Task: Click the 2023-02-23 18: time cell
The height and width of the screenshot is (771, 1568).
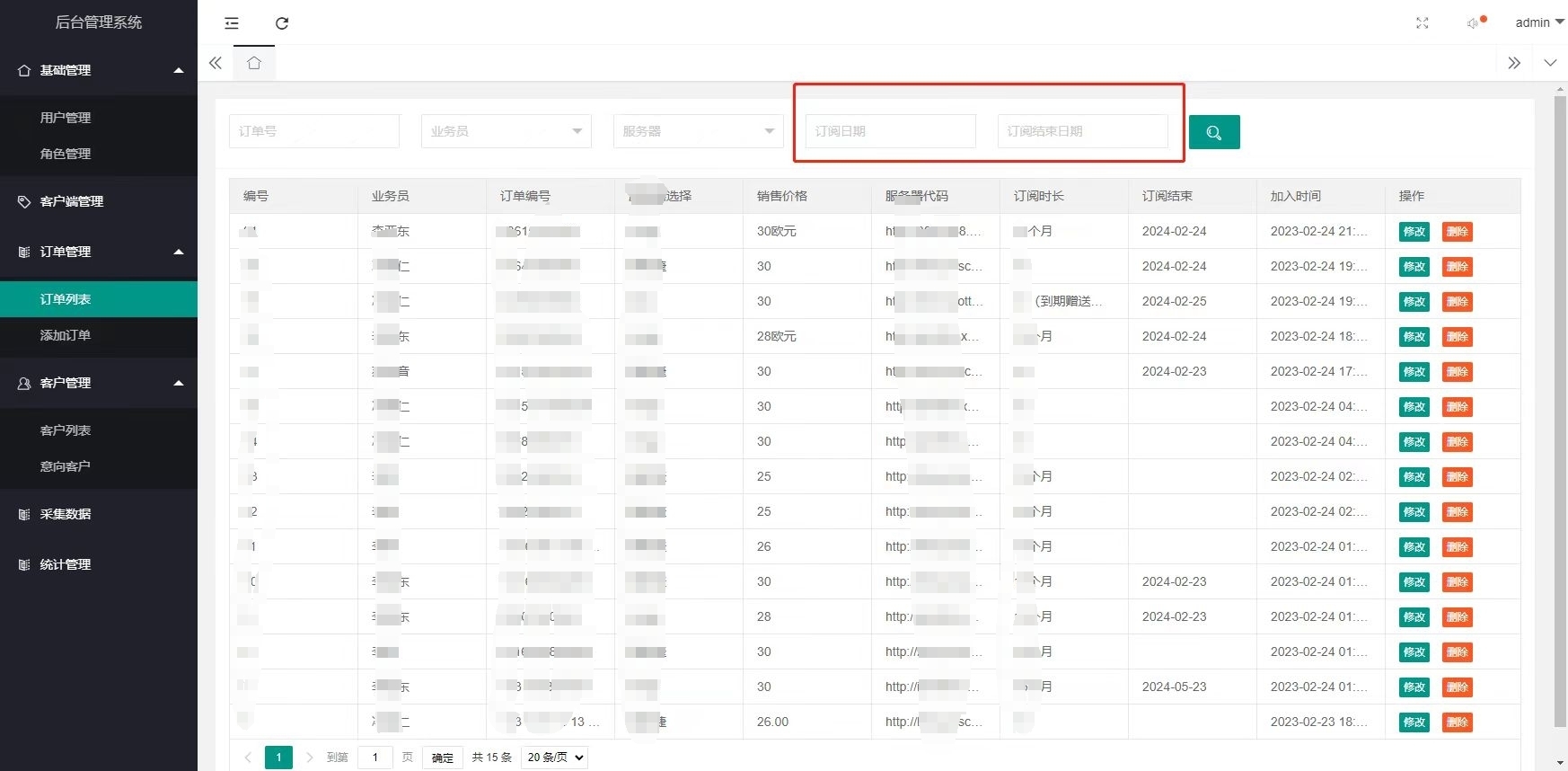Action: (x=1319, y=722)
